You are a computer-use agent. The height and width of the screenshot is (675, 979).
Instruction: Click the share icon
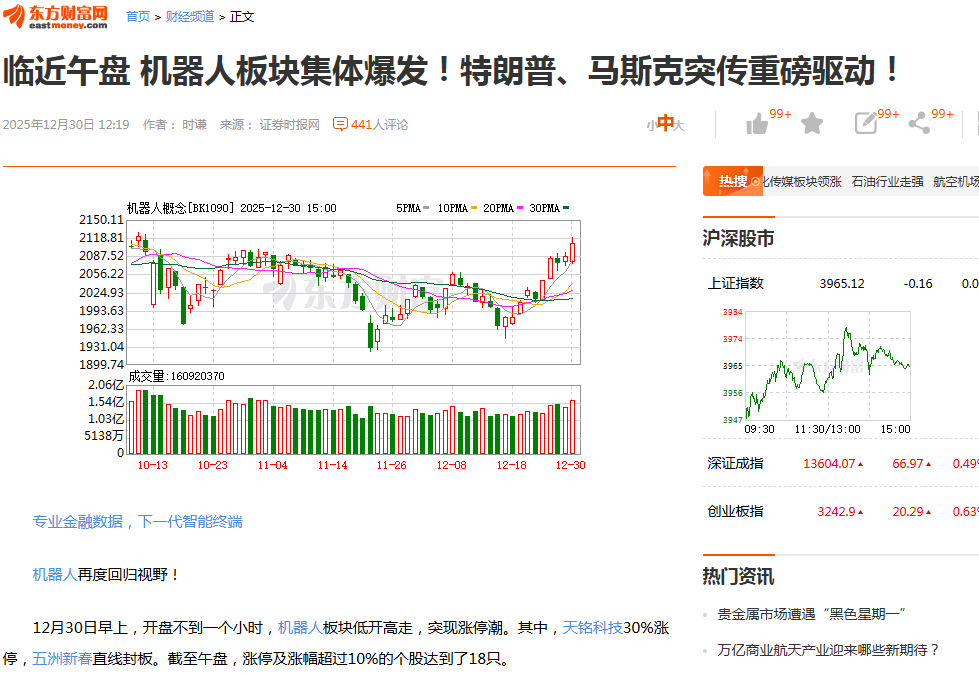pyautogui.click(x=919, y=123)
